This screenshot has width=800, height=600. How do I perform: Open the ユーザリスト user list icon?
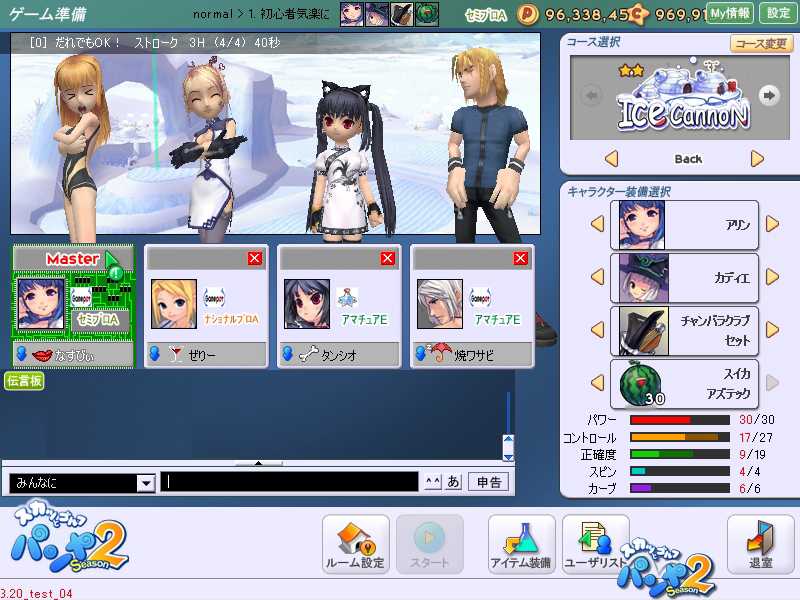pos(595,542)
